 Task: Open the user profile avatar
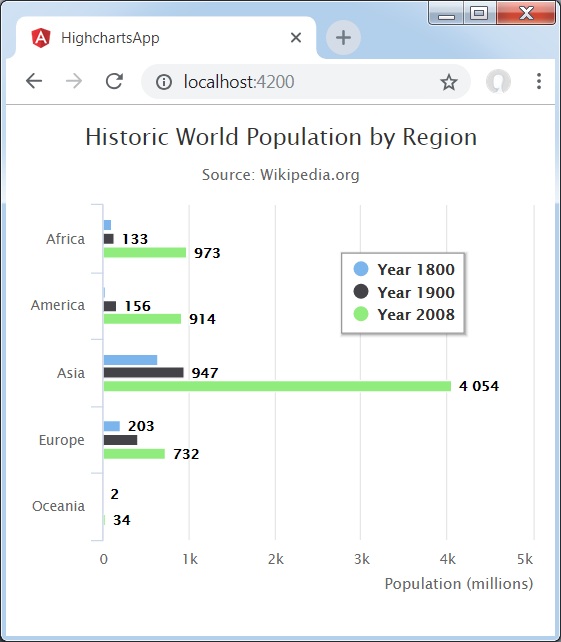tap(498, 81)
